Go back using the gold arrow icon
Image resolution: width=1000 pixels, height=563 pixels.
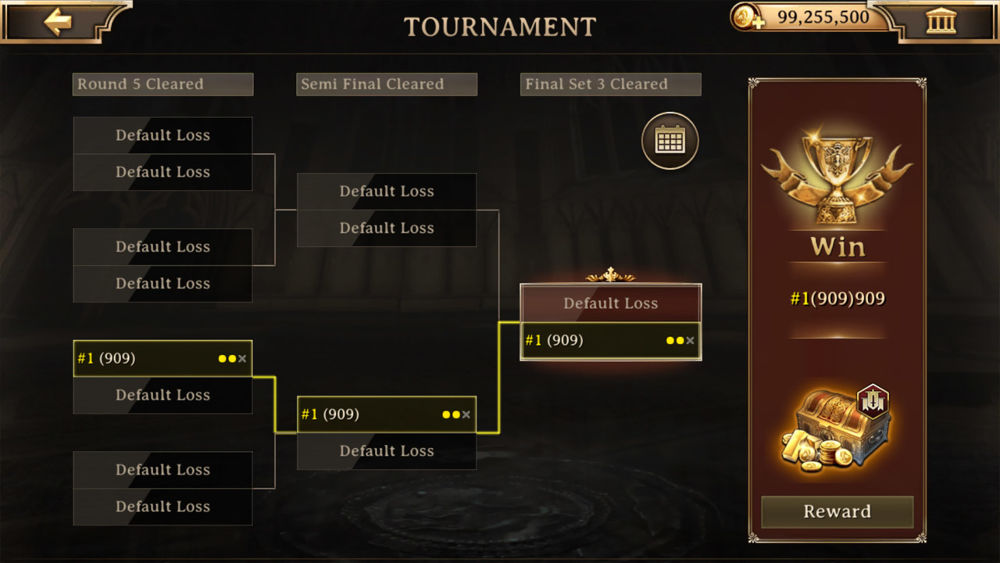pyautogui.click(x=58, y=21)
